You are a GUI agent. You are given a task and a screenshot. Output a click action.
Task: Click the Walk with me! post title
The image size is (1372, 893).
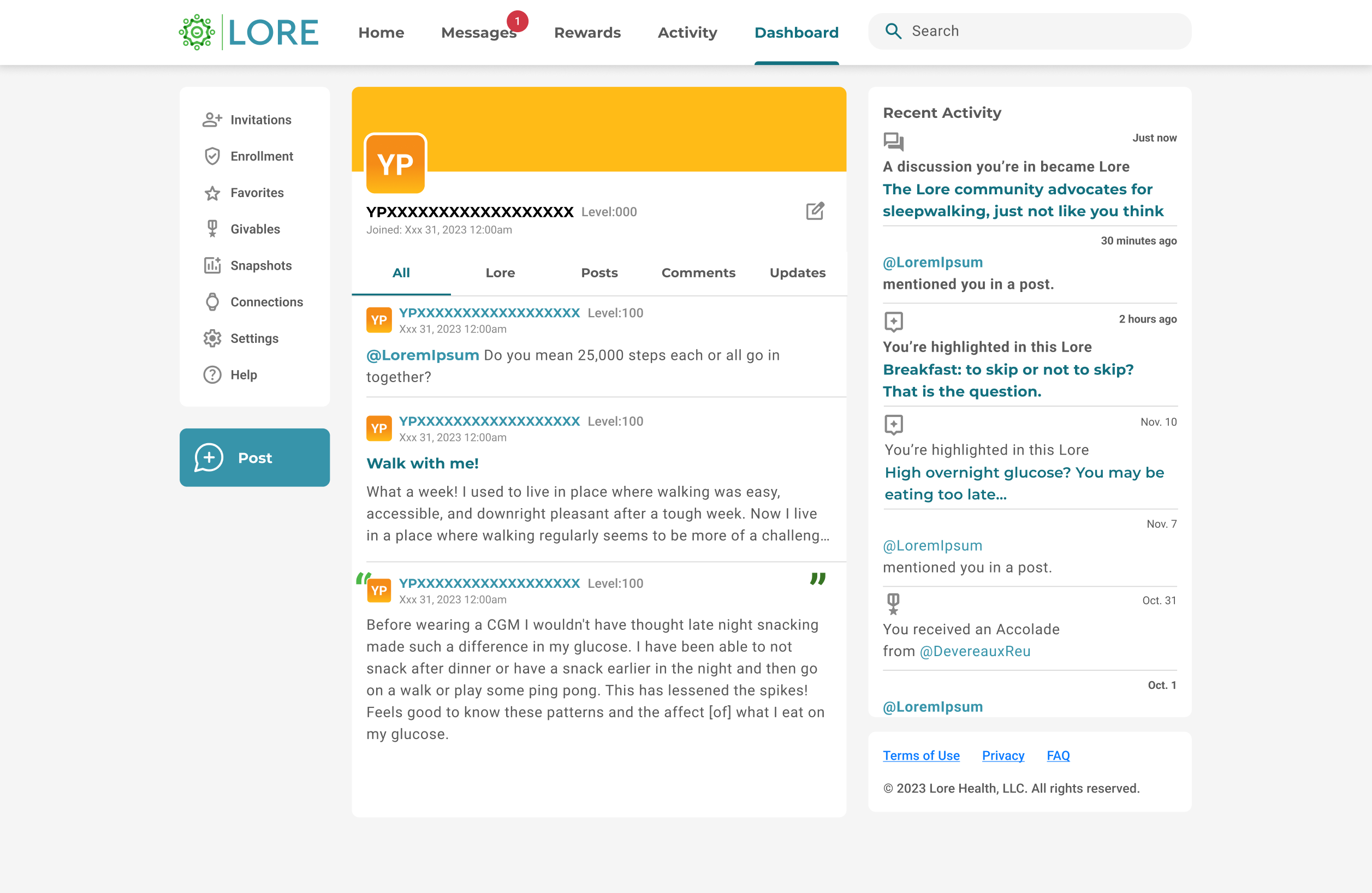[422, 463]
